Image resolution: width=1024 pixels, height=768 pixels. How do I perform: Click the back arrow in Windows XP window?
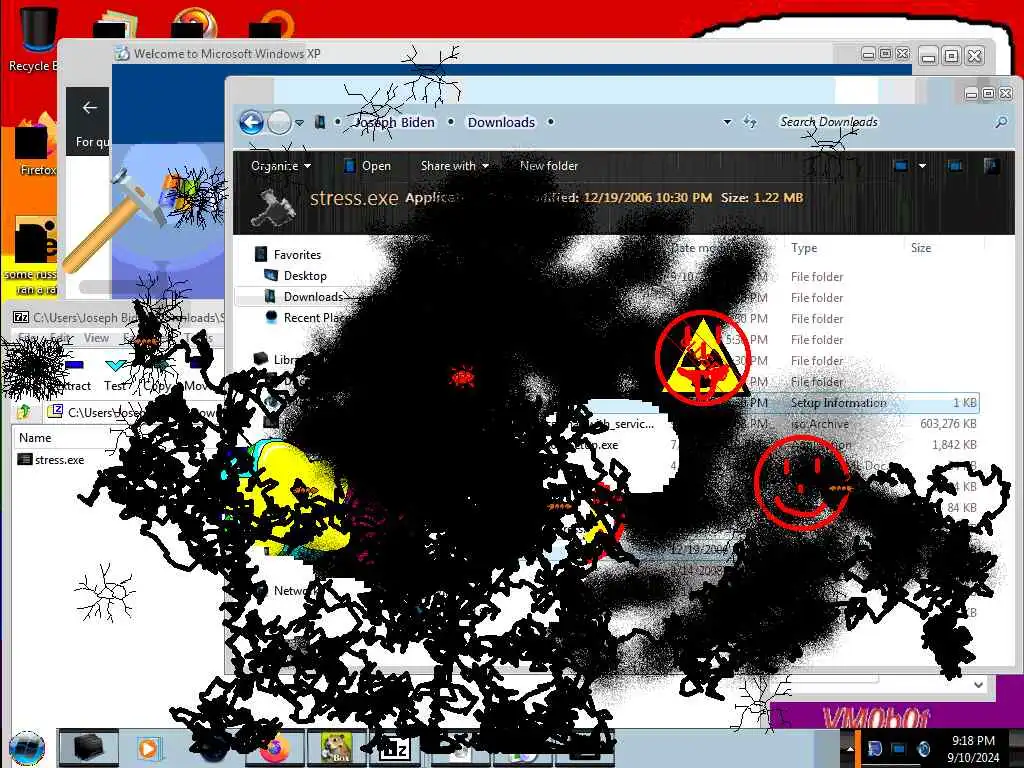click(89, 108)
